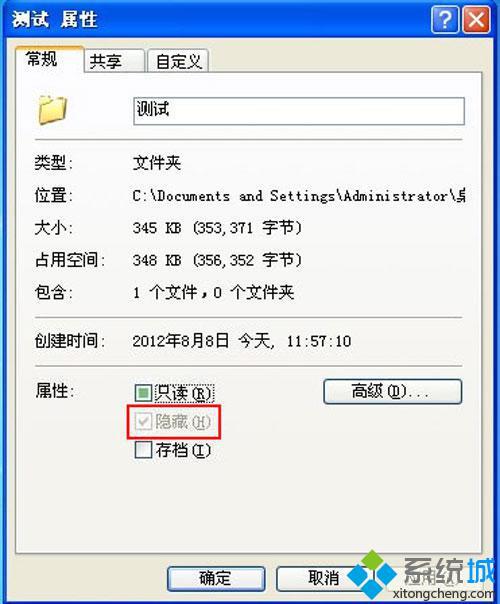
Task: Switch to the 常规 tab
Action: [x=49, y=59]
